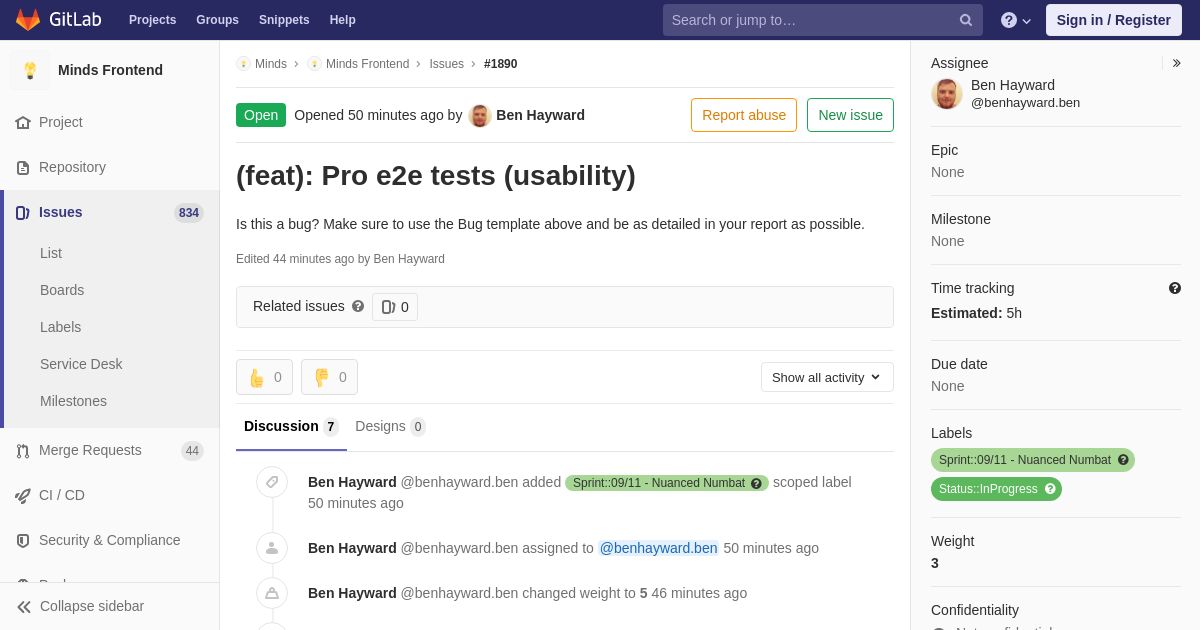Go to Issues List in sidebar
The height and width of the screenshot is (630, 1200).
51,253
